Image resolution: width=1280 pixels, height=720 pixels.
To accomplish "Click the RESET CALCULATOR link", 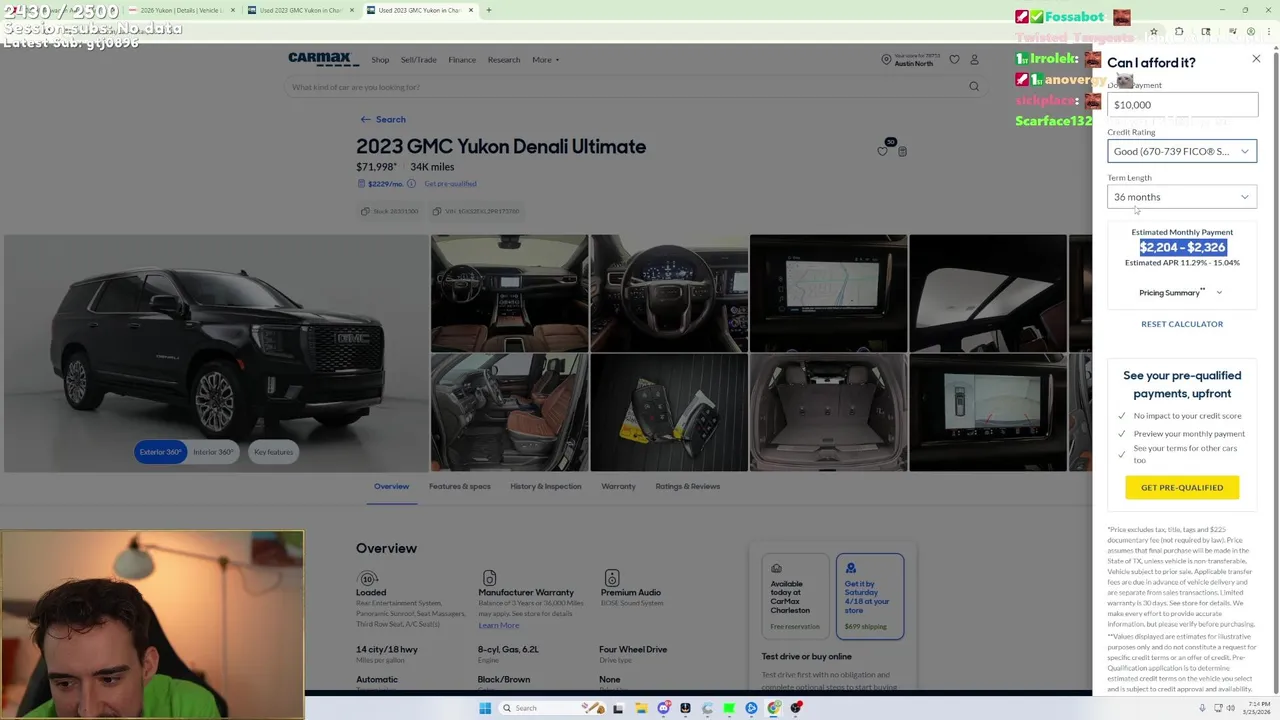I will (x=1182, y=324).
